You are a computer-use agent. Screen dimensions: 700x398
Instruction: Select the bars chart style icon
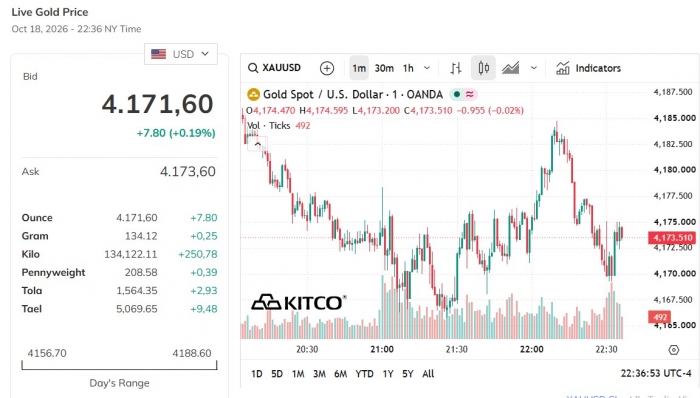click(x=455, y=68)
